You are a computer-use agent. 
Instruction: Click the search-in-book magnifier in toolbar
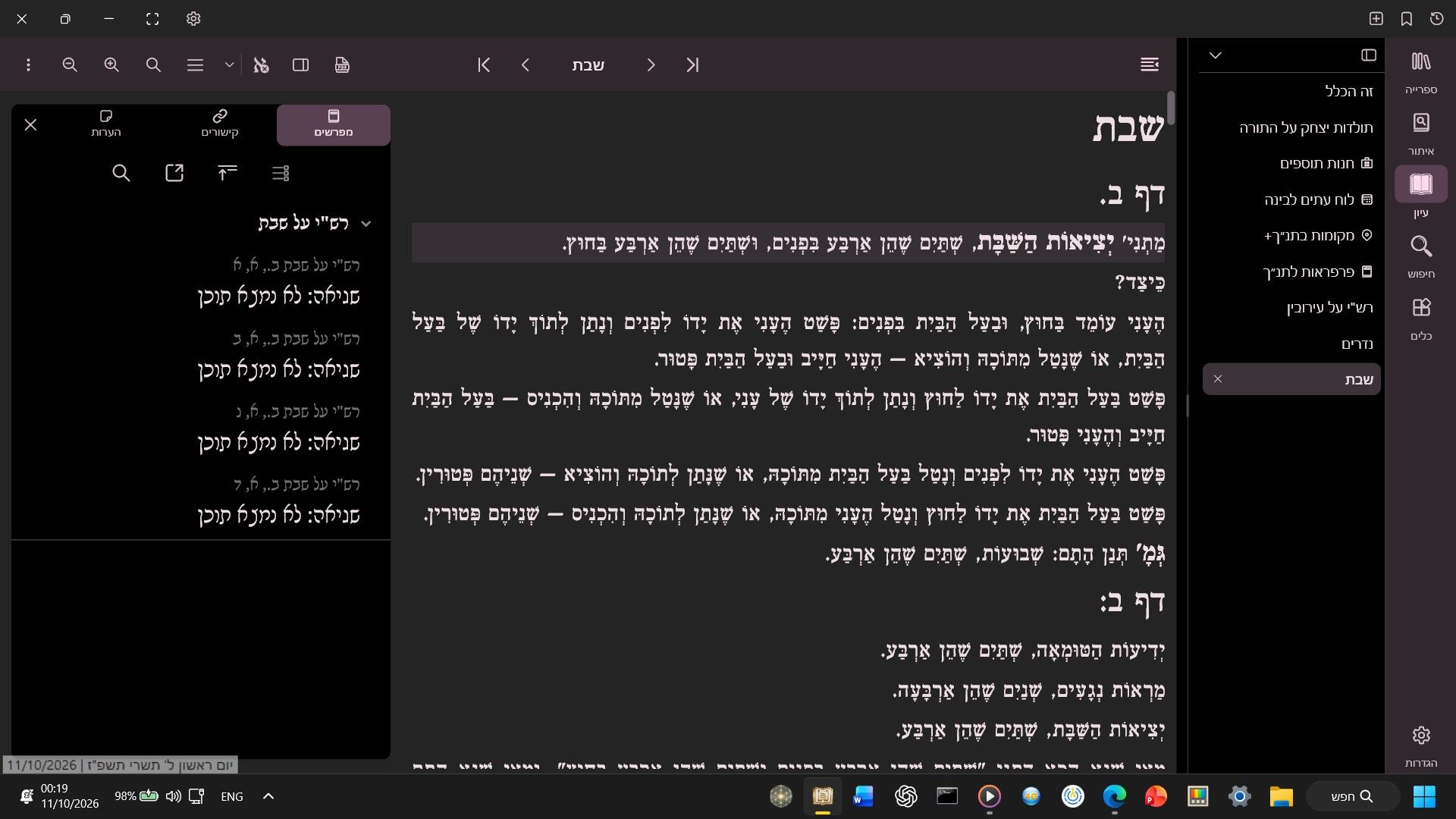point(153,65)
